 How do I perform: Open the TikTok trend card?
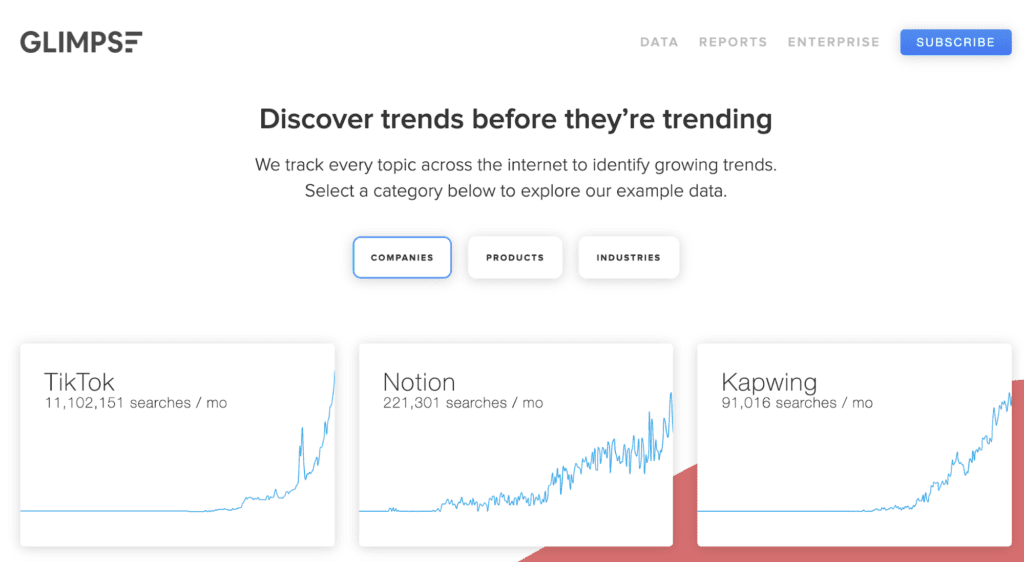pos(178,445)
